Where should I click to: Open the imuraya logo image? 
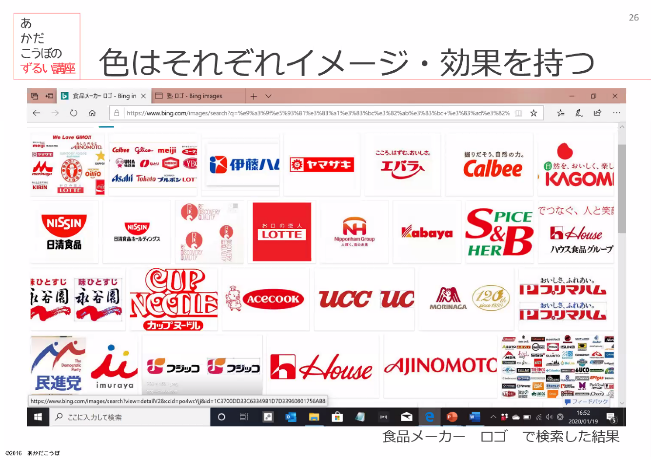click(114, 367)
